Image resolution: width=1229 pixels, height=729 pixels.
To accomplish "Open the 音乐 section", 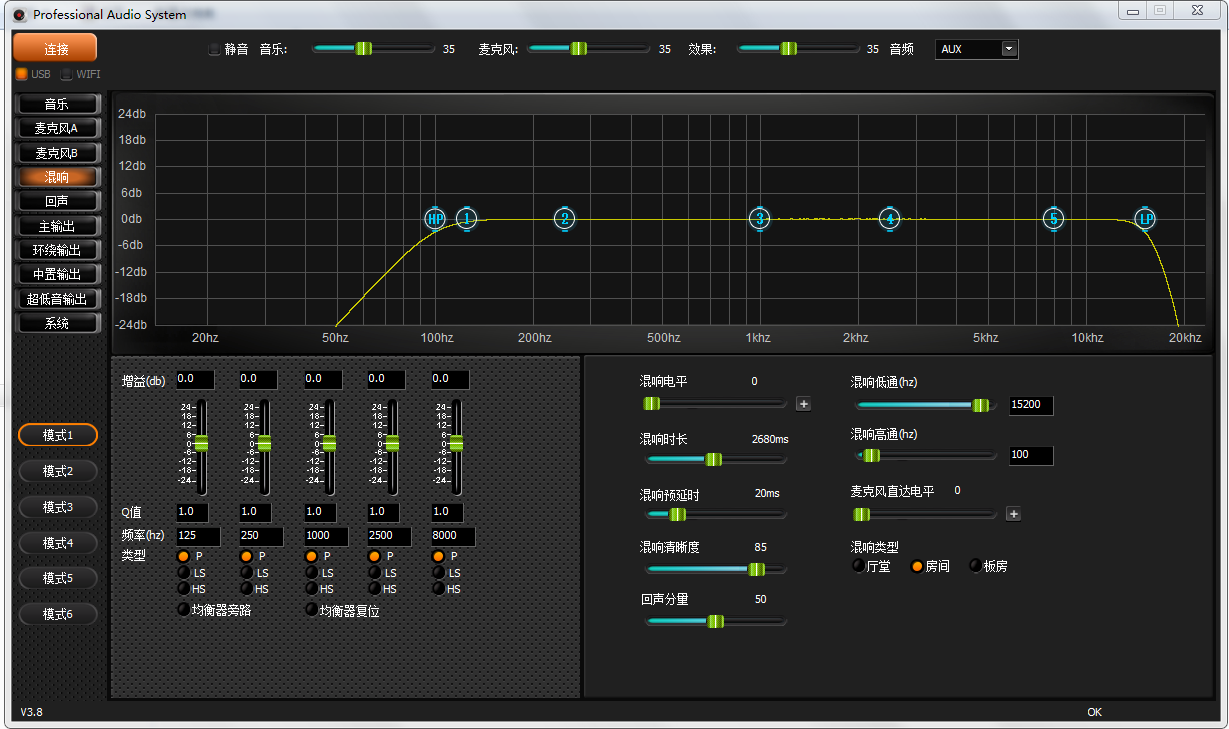I will 57,104.
